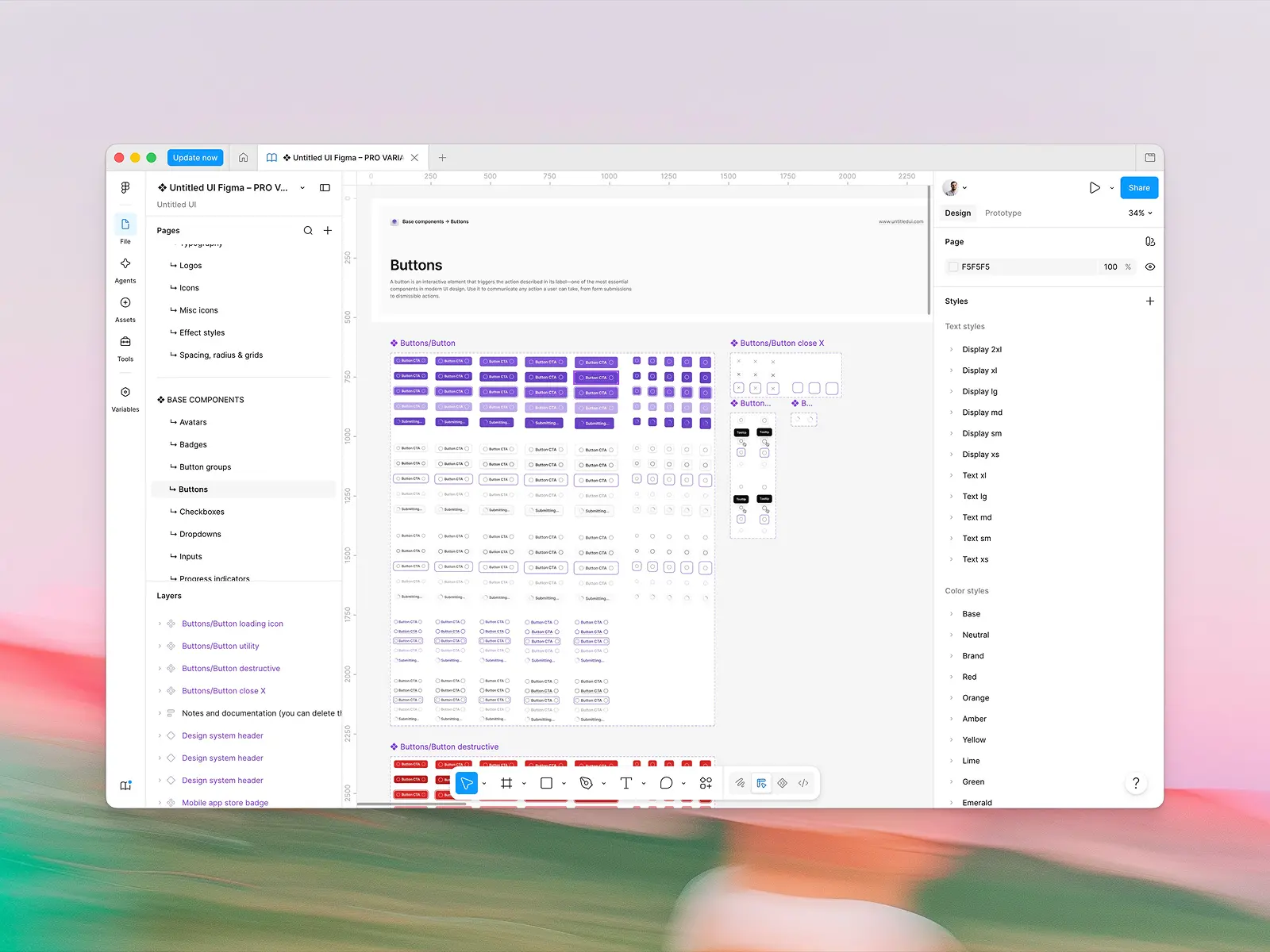Click the Update now button
This screenshot has height=952, width=1270.
coord(195,158)
